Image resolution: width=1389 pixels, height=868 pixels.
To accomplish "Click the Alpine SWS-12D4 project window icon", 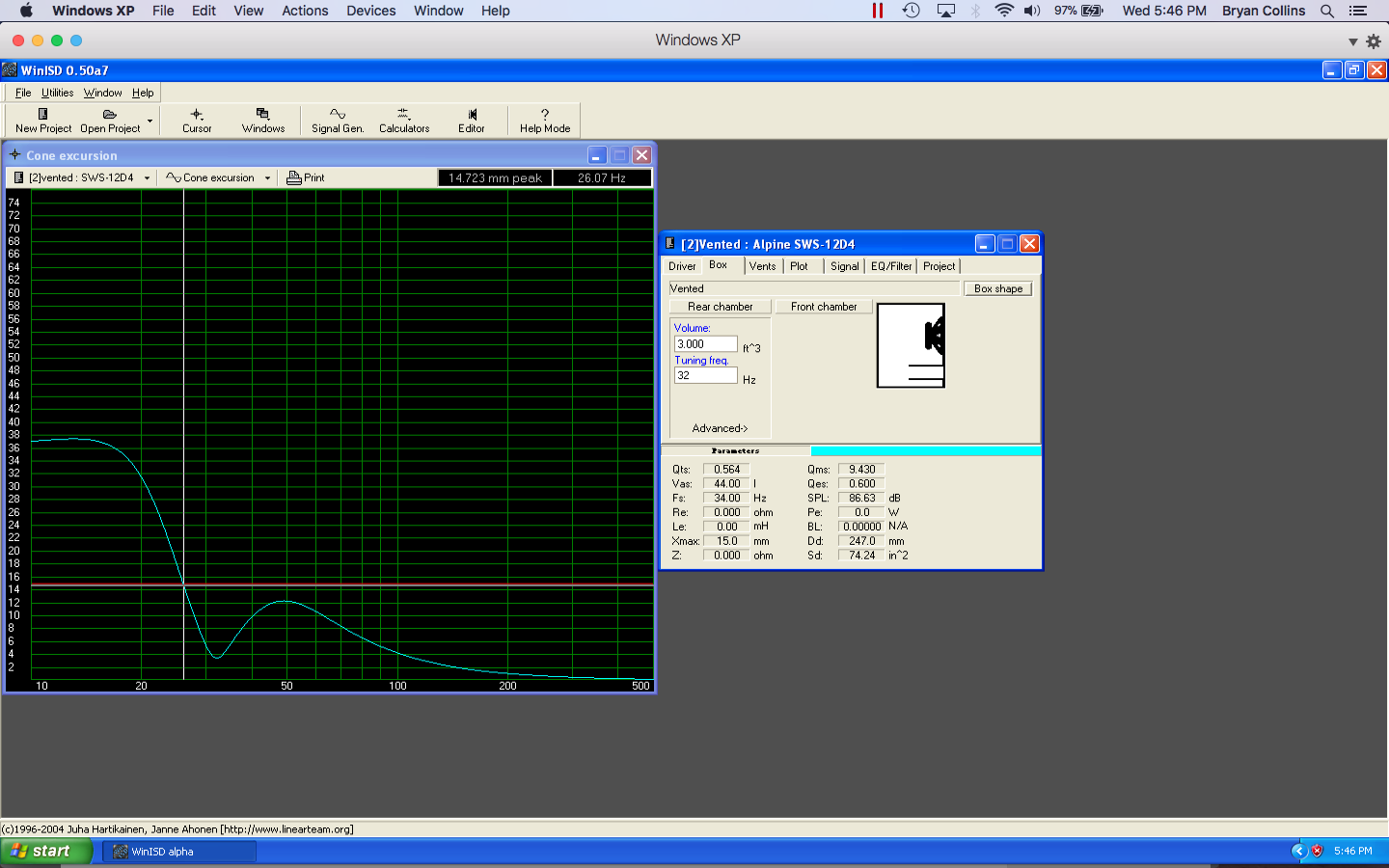I will coord(670,243).
